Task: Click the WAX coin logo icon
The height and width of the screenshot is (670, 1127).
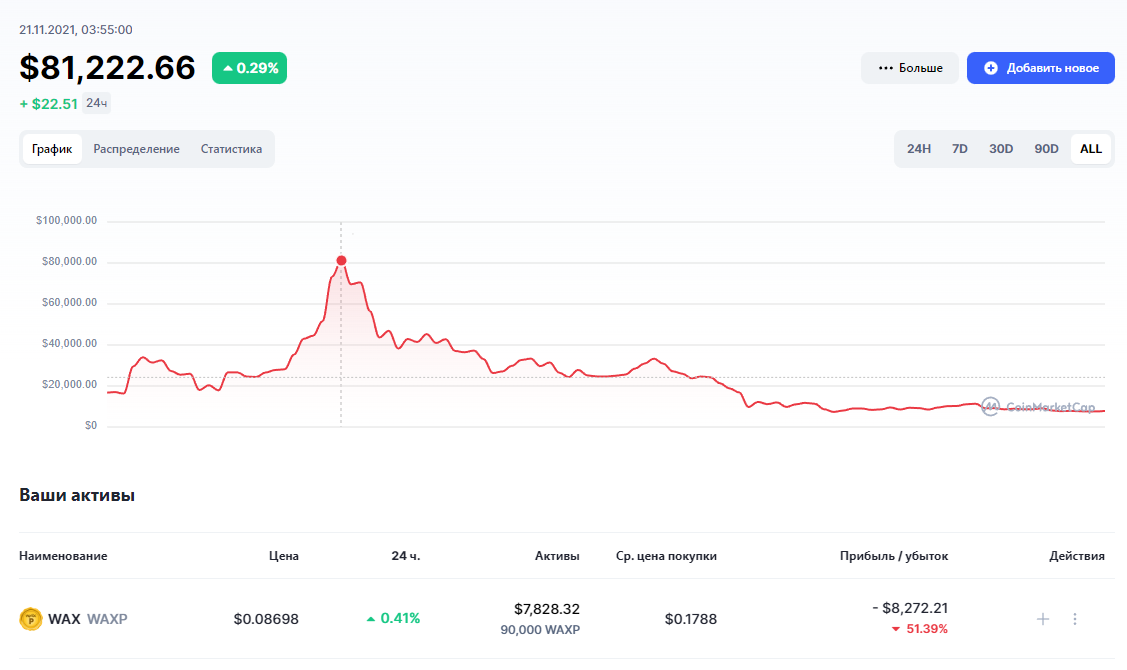Action: coord(30,619)
